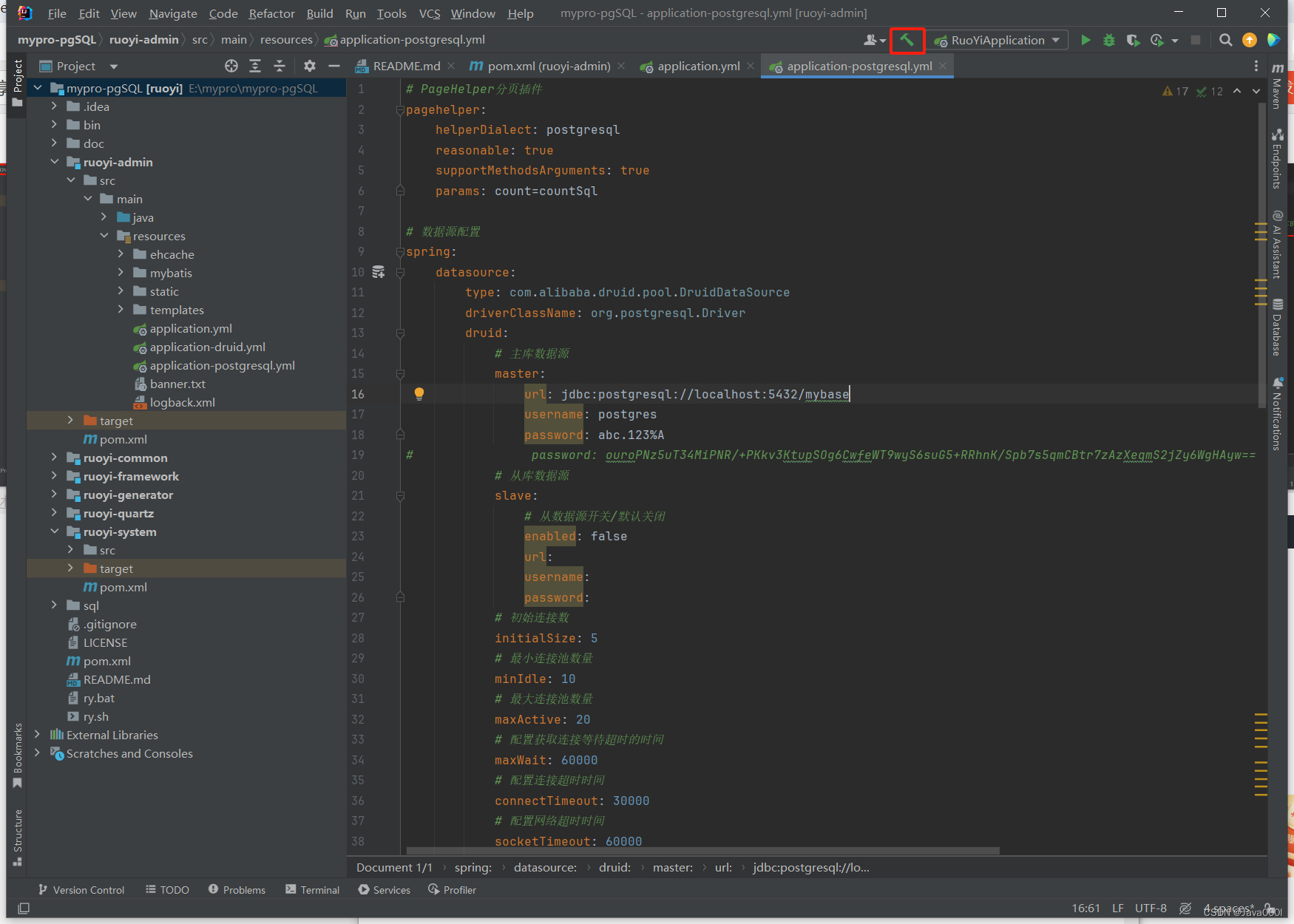Open the Maven tool window
Image resolution: width=1294 pixels, height=924 pixels.
tap(1277, 86)
